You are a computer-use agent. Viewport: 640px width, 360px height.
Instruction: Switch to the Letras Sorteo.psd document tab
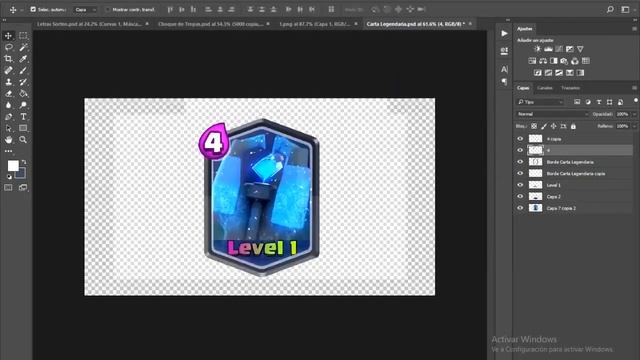click(89, 24)
